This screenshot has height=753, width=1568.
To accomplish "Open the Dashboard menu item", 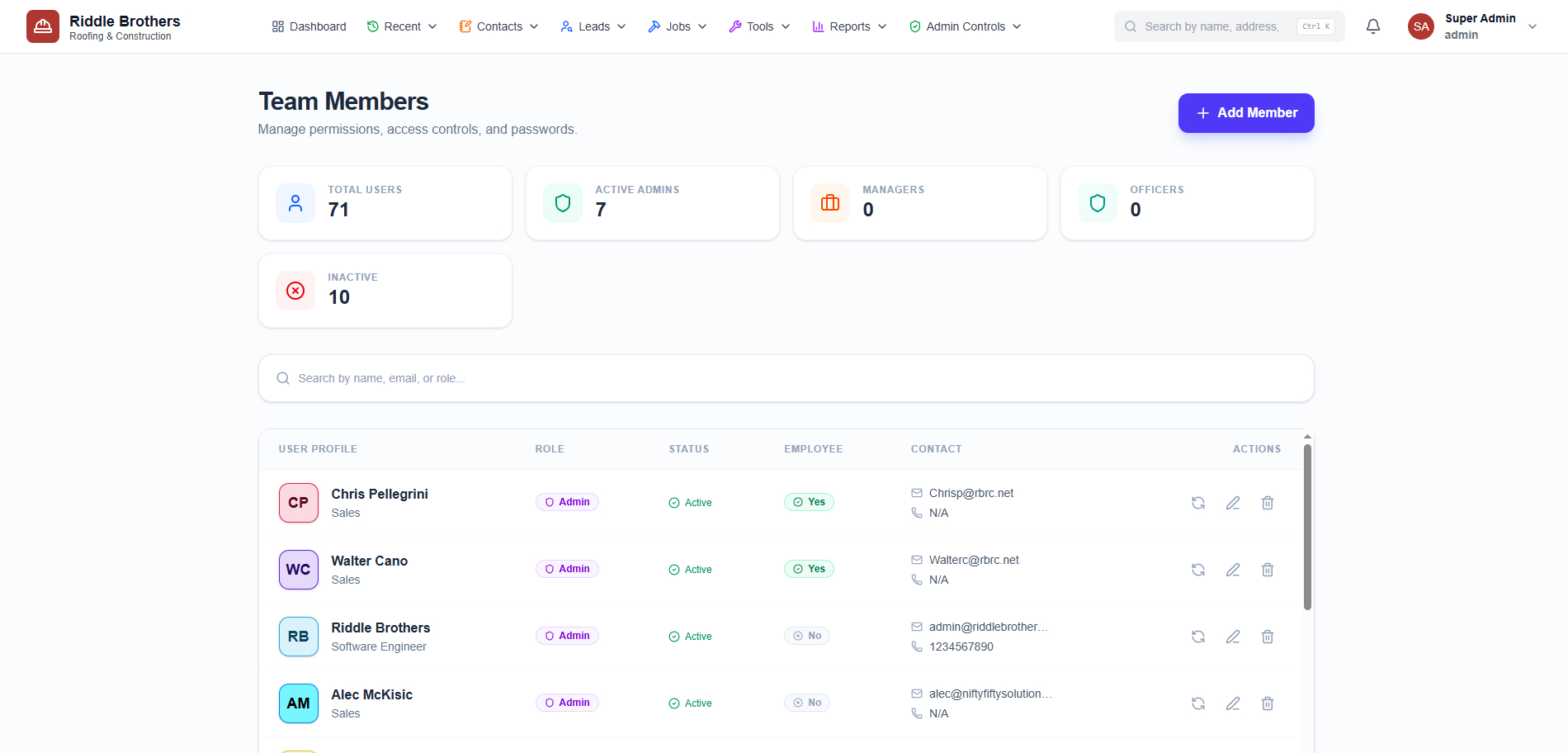I will [309, 26].
